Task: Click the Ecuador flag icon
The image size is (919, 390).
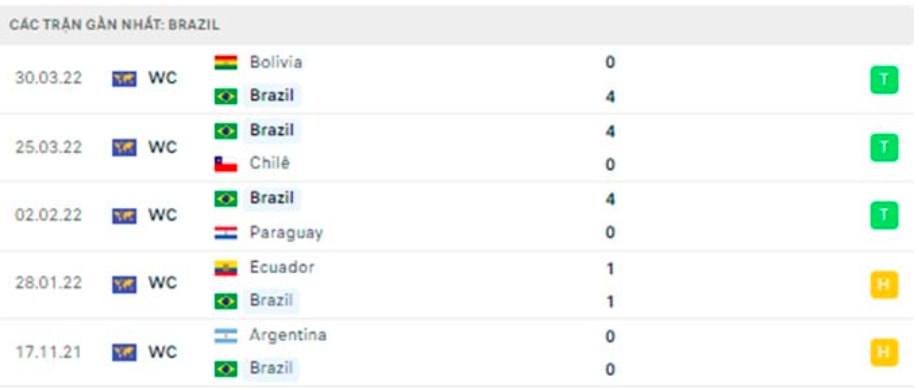Action: pos(226,268)
